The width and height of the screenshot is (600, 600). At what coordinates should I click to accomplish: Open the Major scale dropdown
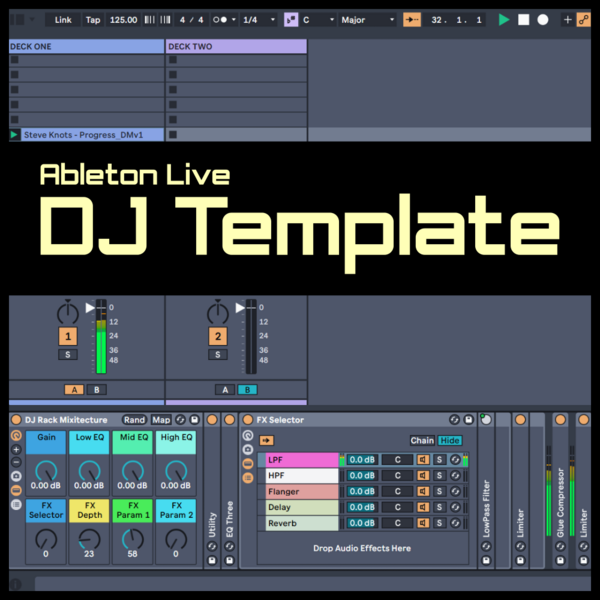click(367, 20)
